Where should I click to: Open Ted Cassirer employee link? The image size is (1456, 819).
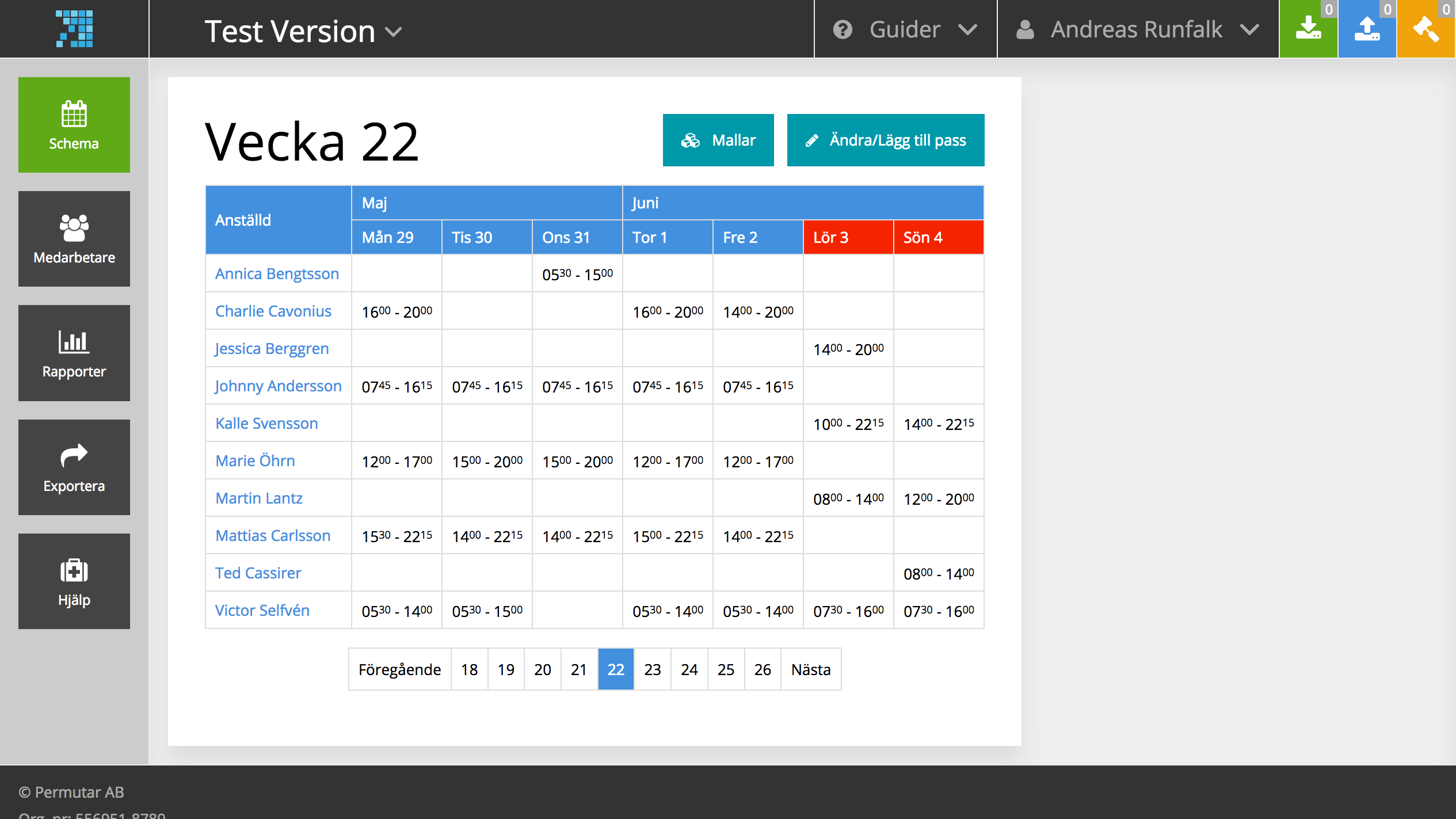(258, 573)
